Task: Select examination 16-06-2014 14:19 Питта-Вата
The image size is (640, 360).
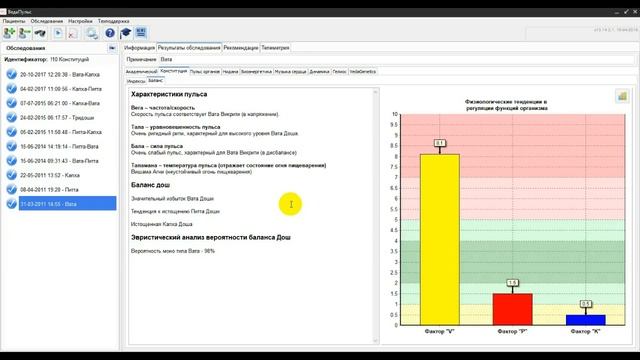Action: pos(60,147)
